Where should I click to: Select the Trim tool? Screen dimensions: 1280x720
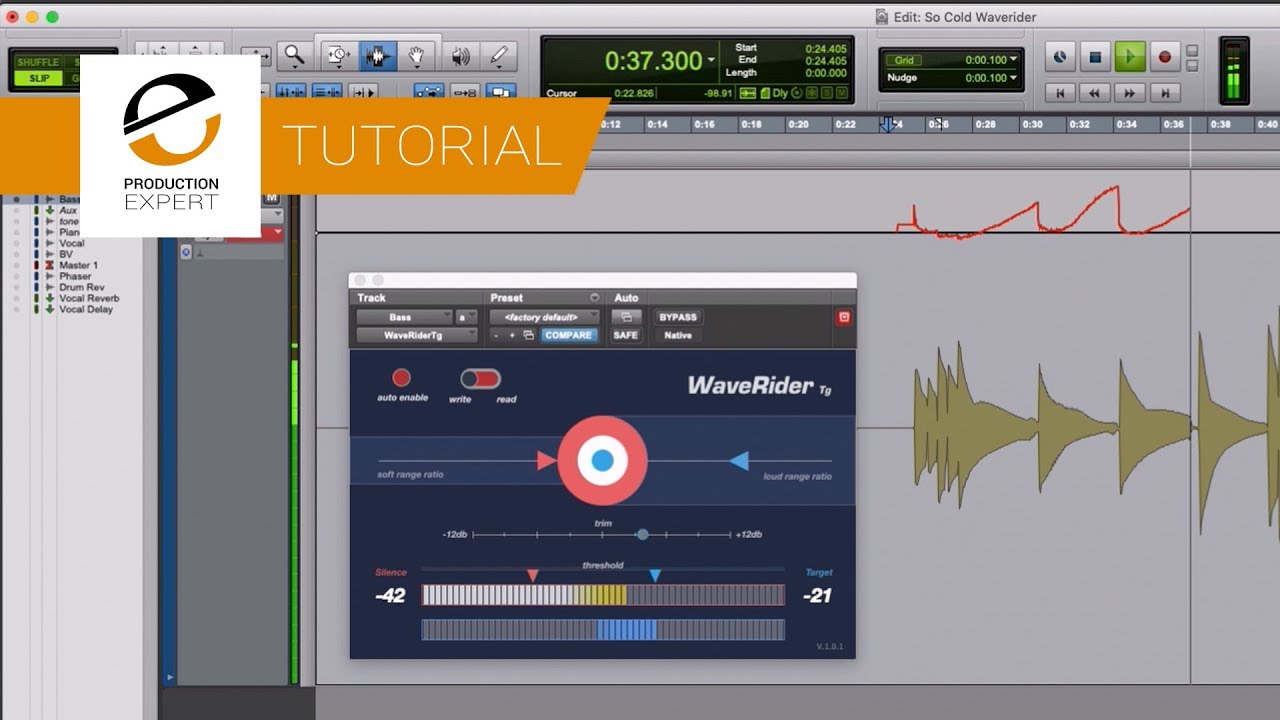tap(338, 55)
